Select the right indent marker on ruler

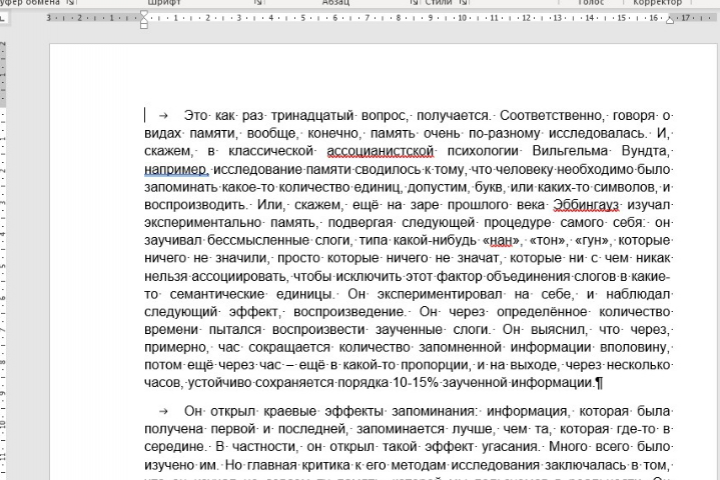[670, 20]
